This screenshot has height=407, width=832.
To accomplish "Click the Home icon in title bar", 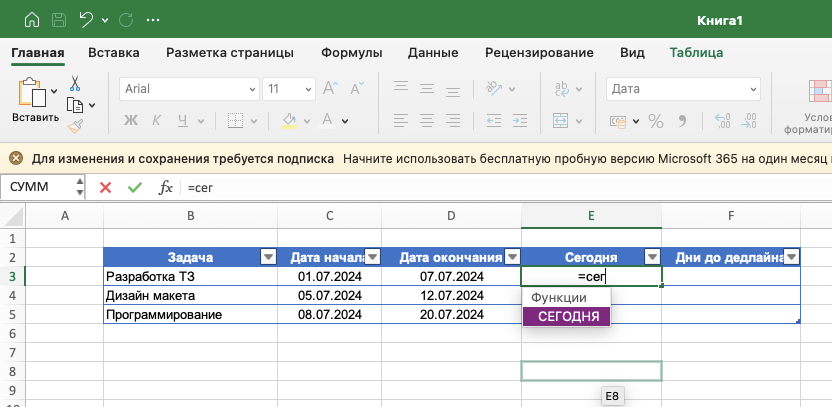I will pos(32,20).
